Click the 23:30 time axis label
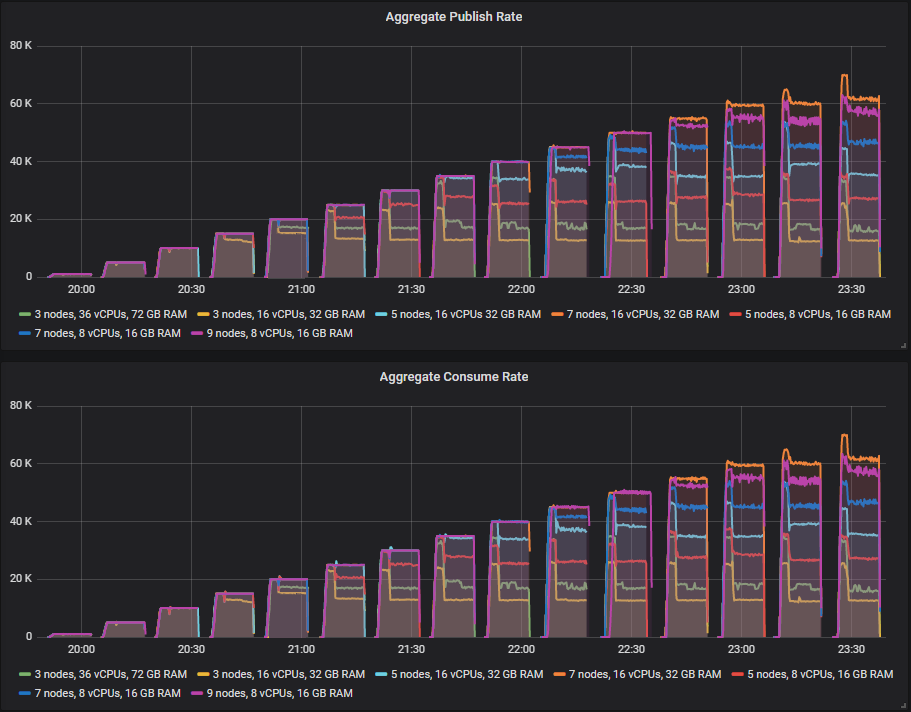911x712 pixels. click(850, 289)
